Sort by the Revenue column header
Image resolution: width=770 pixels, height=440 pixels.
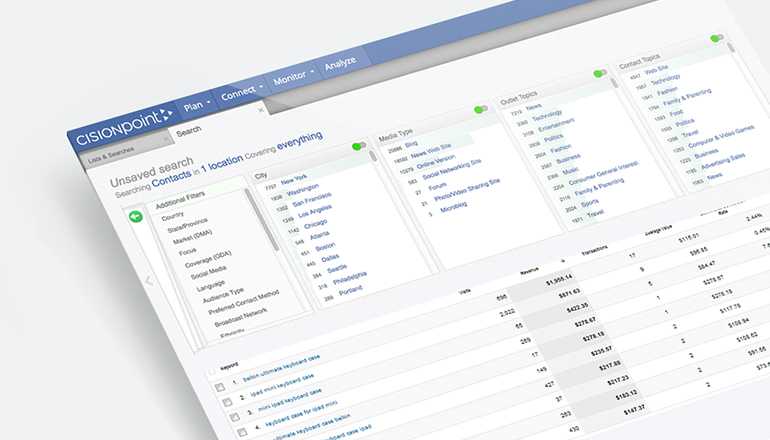[530, 271]
